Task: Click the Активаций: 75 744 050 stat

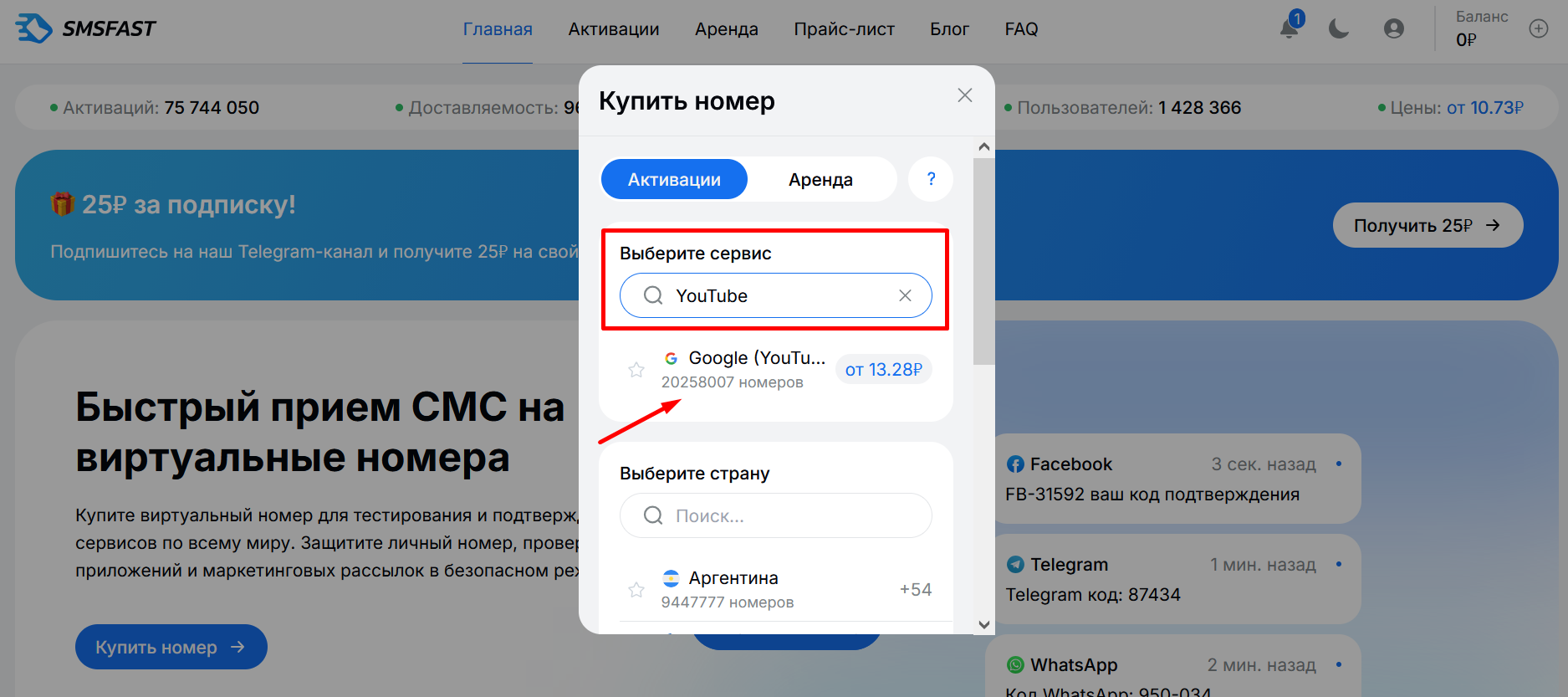Action: coord(155,107)
